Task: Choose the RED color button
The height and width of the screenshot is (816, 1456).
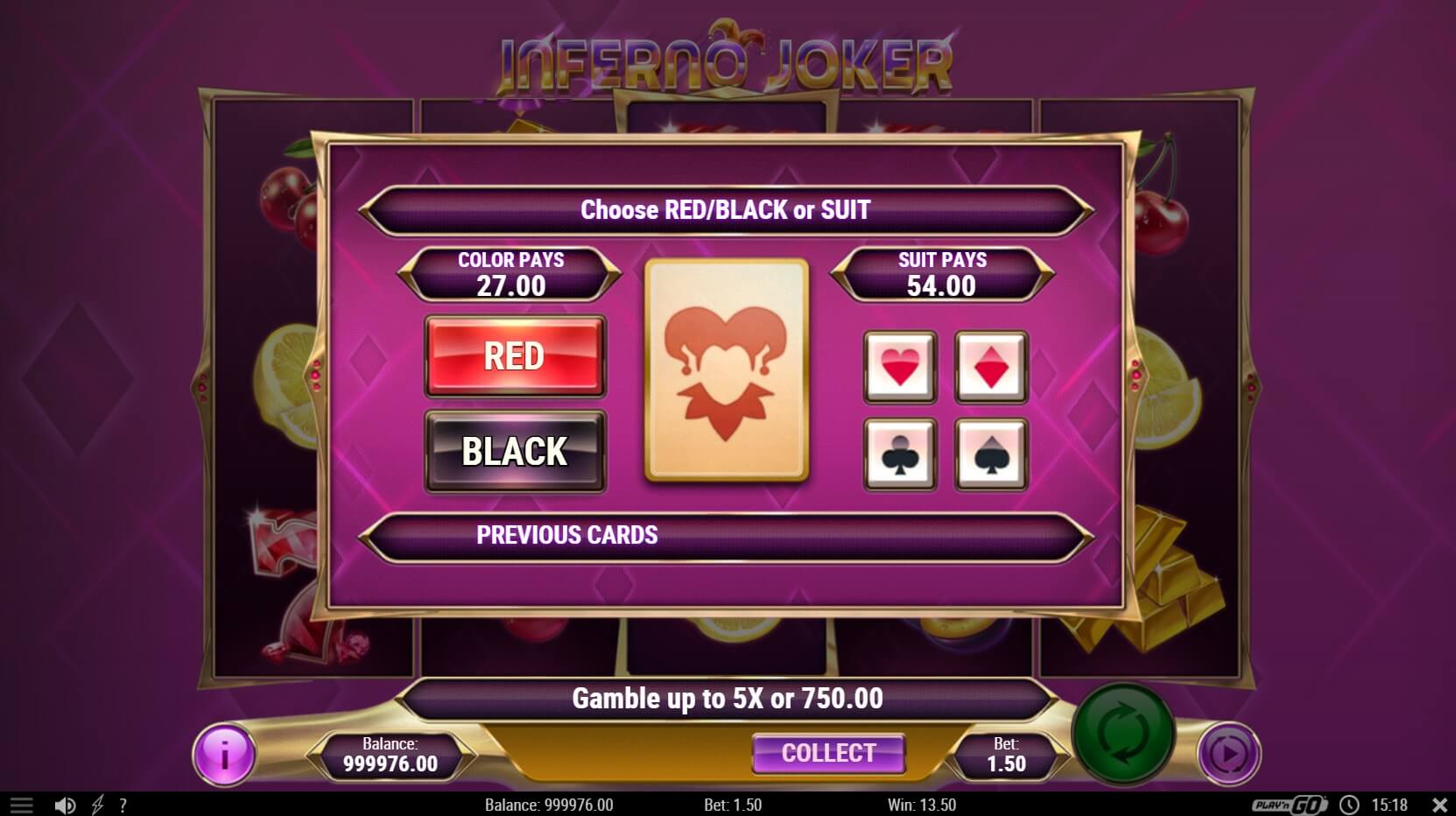Action: click(x=515, y=356)
